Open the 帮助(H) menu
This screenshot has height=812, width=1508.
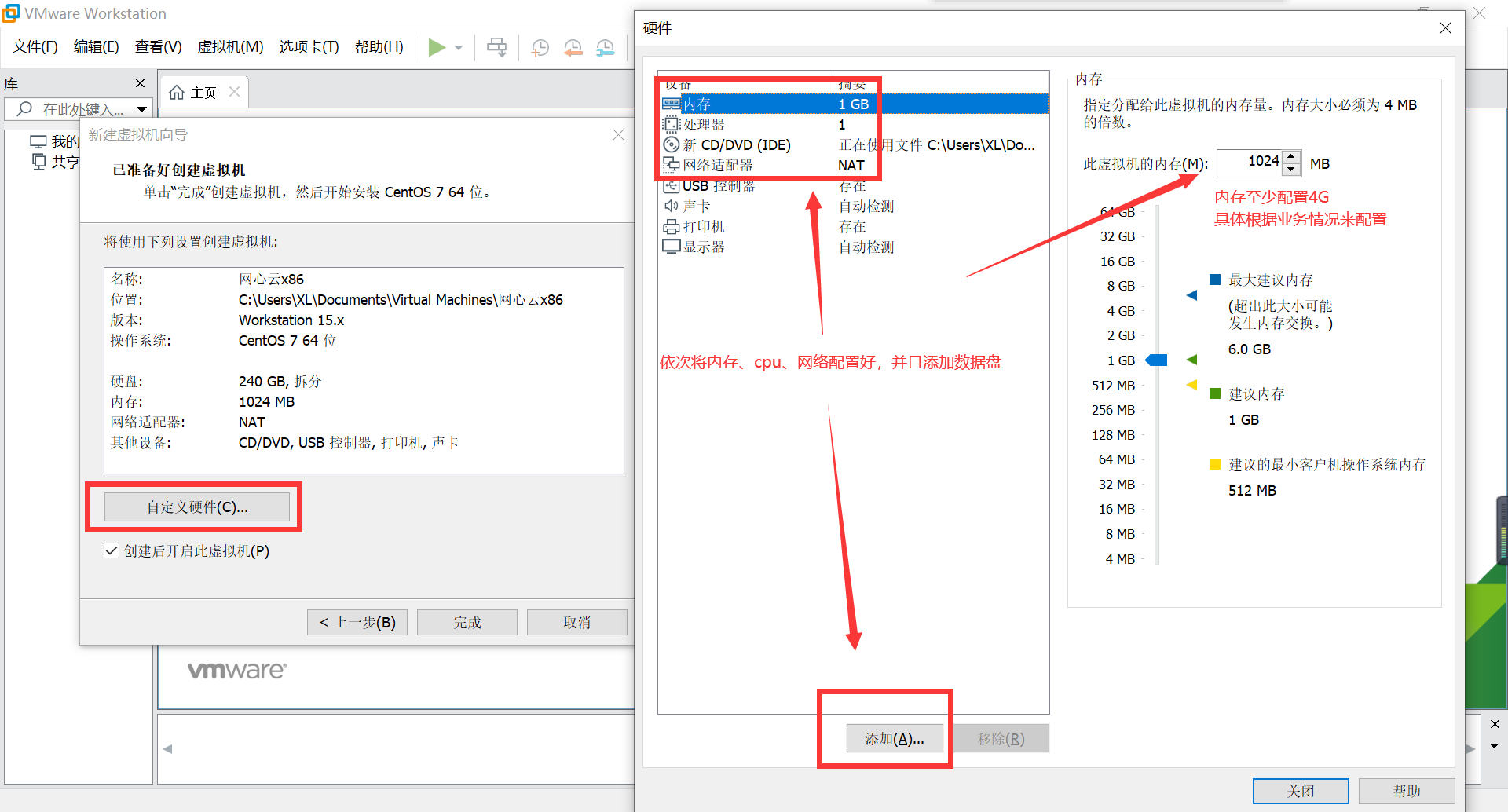click(x=379, y=46)
